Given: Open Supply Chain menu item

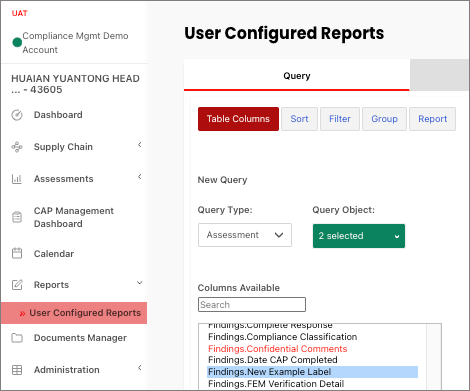Looking at the screenshot, I should click(63, 147).
